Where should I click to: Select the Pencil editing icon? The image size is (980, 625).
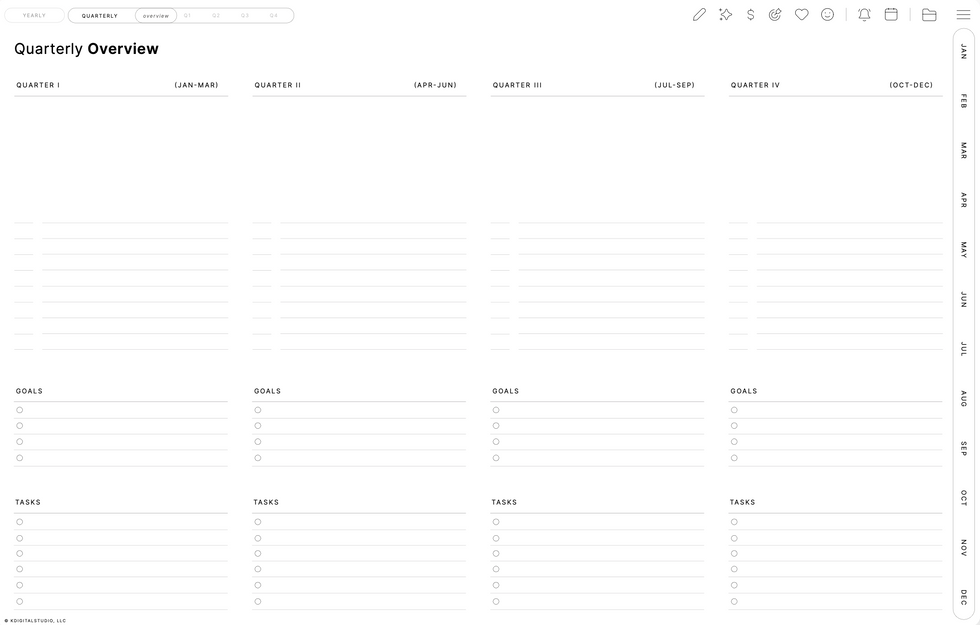pyautogui.click(x=699, y=14)
